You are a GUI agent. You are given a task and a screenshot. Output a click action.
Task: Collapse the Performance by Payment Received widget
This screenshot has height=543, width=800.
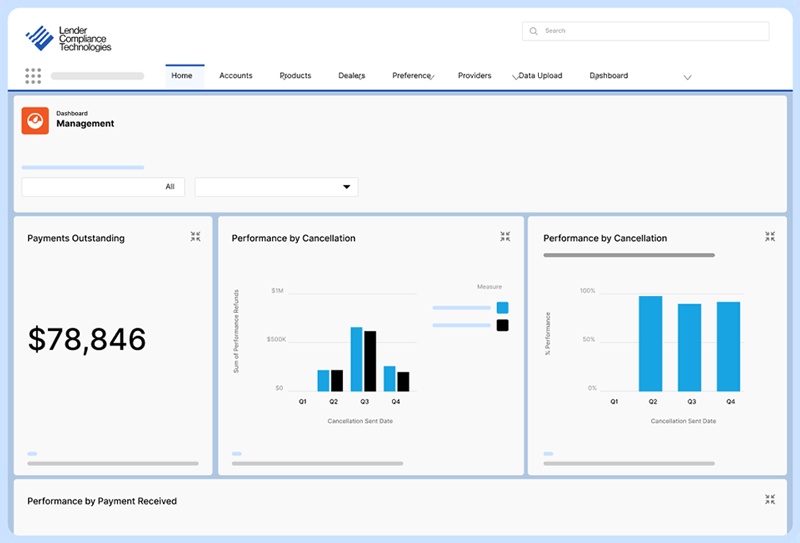[770, 499]
